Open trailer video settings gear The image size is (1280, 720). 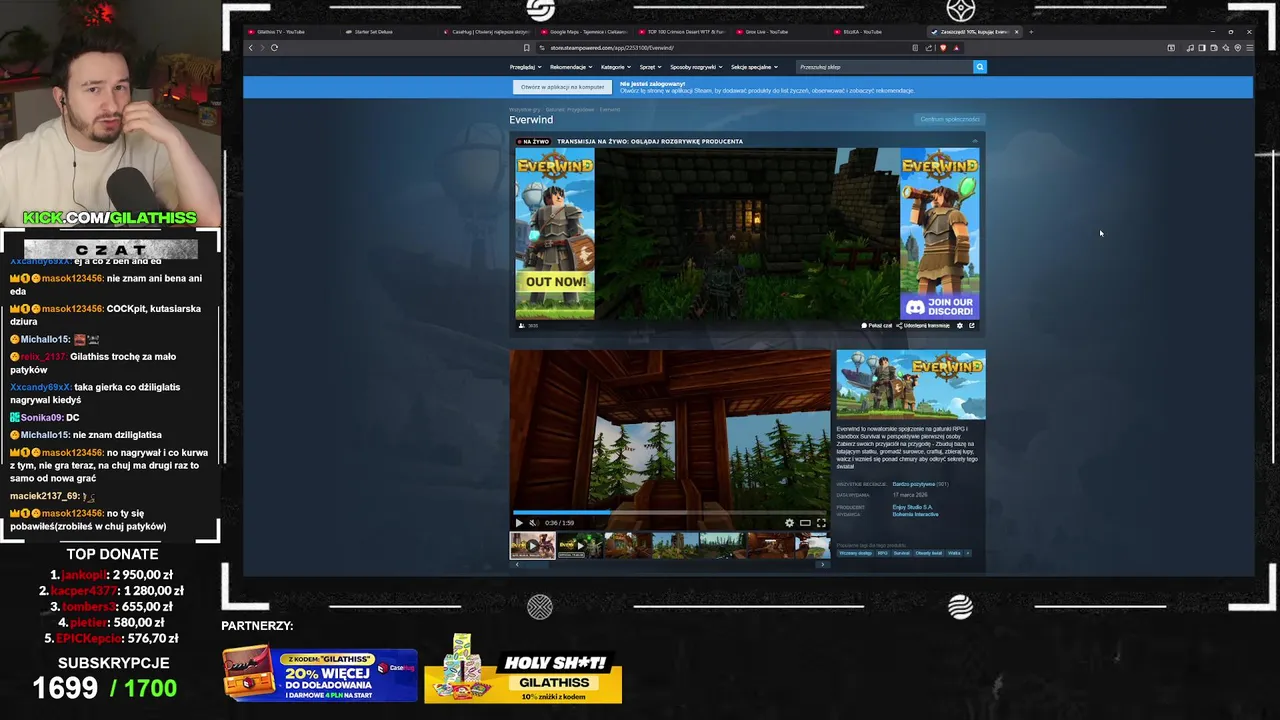click(789, 523)
